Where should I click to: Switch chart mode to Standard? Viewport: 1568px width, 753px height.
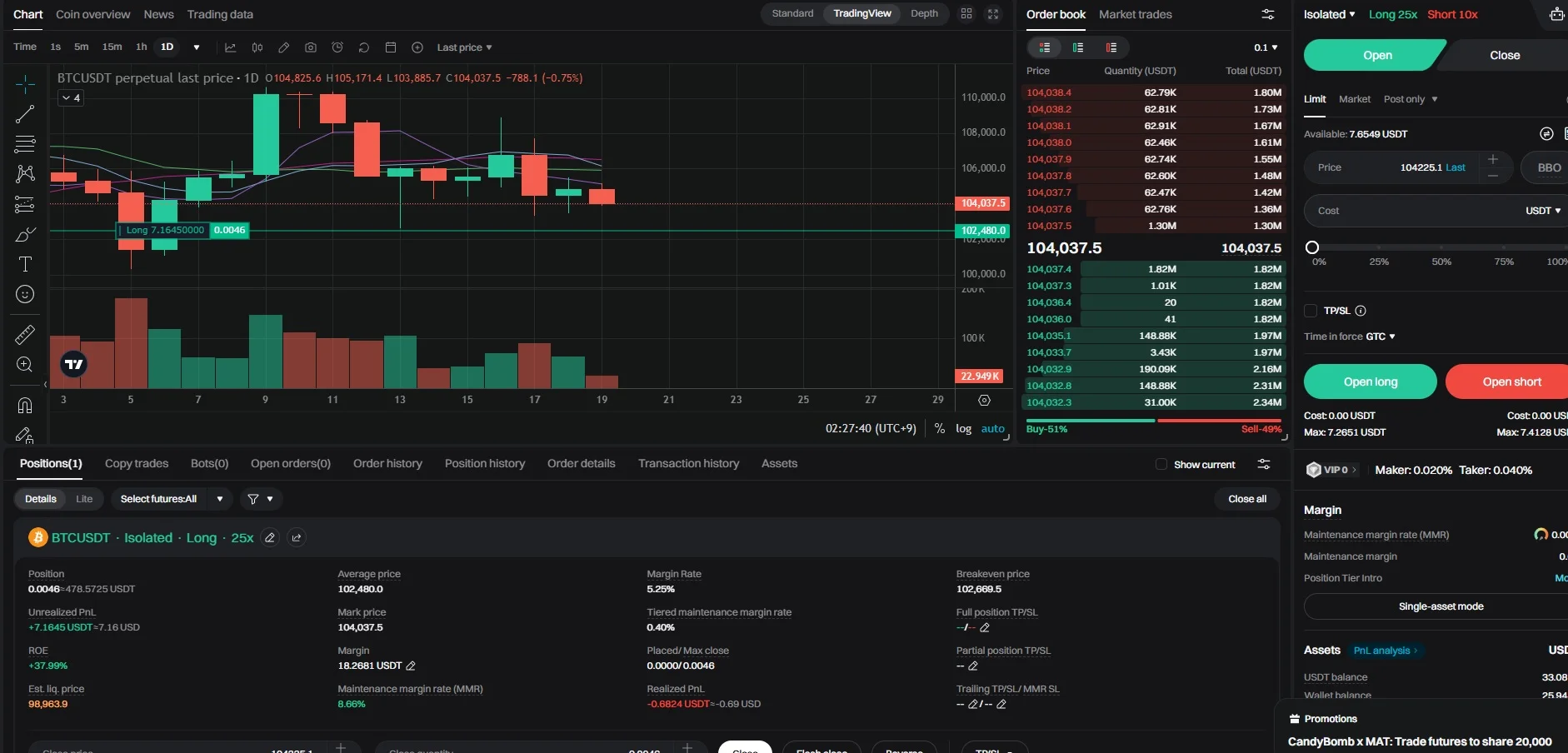(792, 13)
